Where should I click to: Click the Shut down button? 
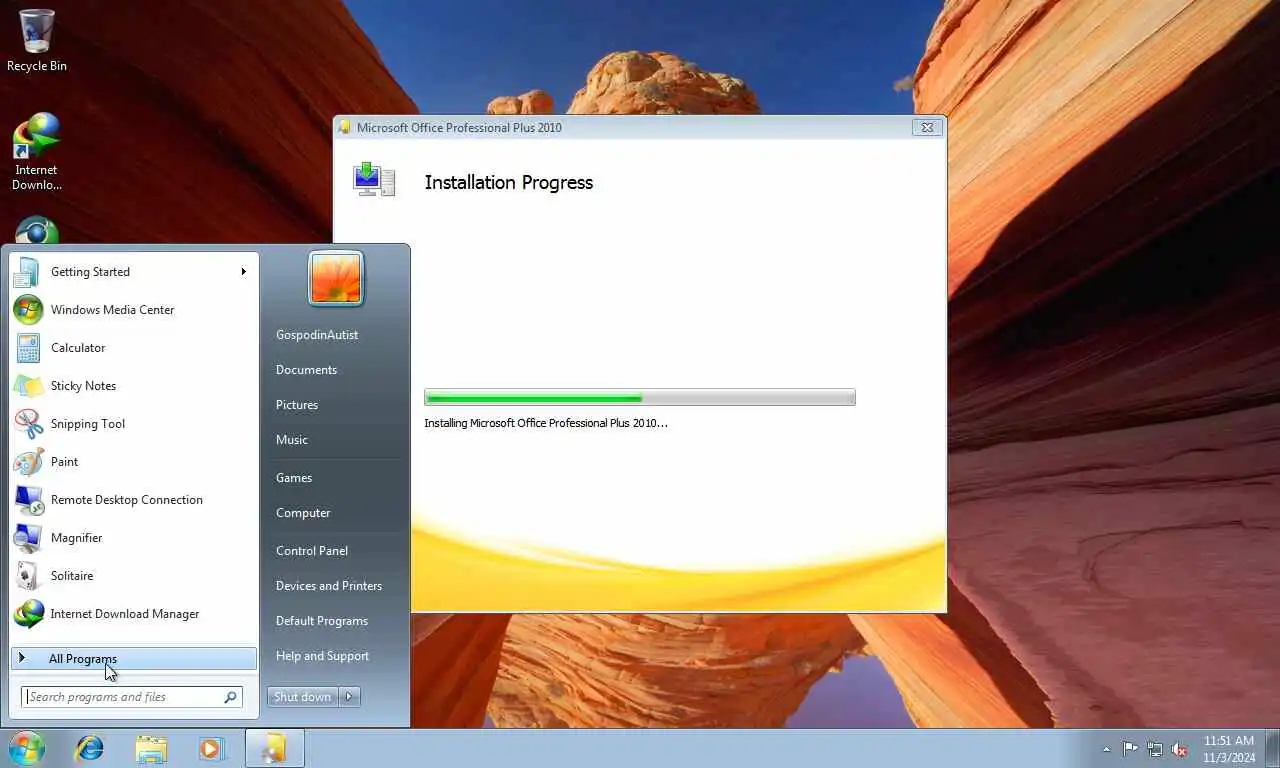click(x=303, y=697)
